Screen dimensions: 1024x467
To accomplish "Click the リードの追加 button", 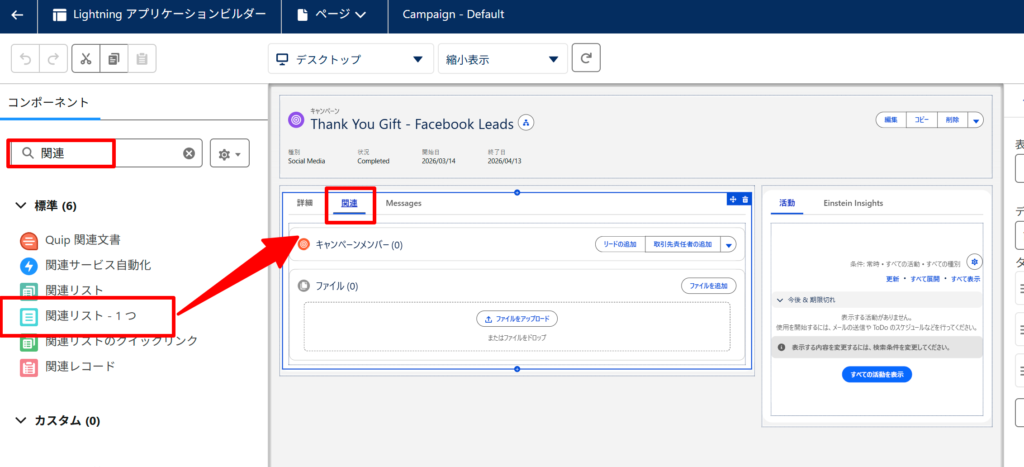I will point(620,244).
